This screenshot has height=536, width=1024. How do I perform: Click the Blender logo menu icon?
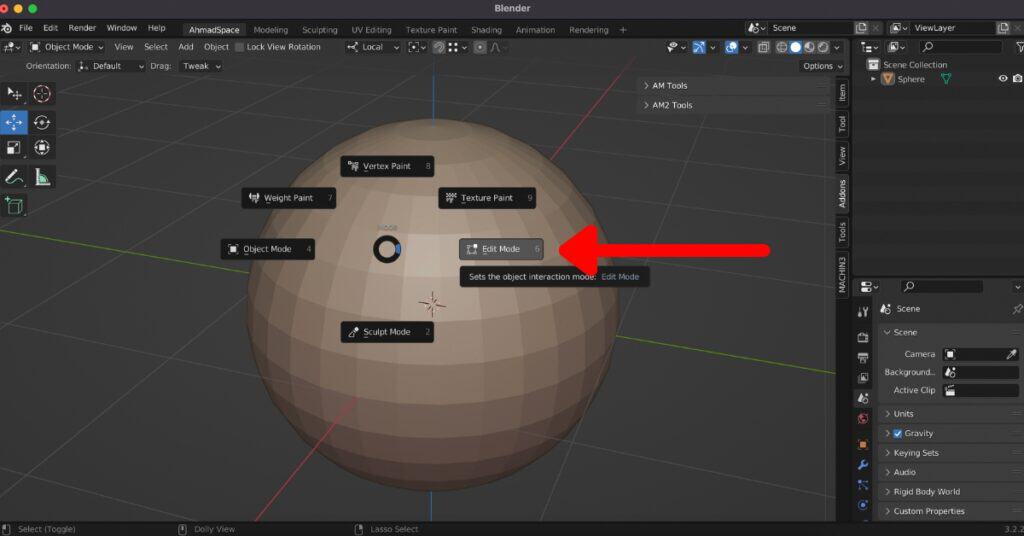tap(7, 28)
